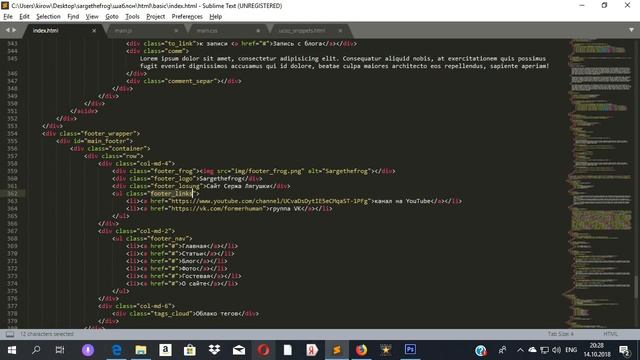Open the Windows Start menu
The height and width of the screenshot is (360, 640).
click(x=11, y=350)
